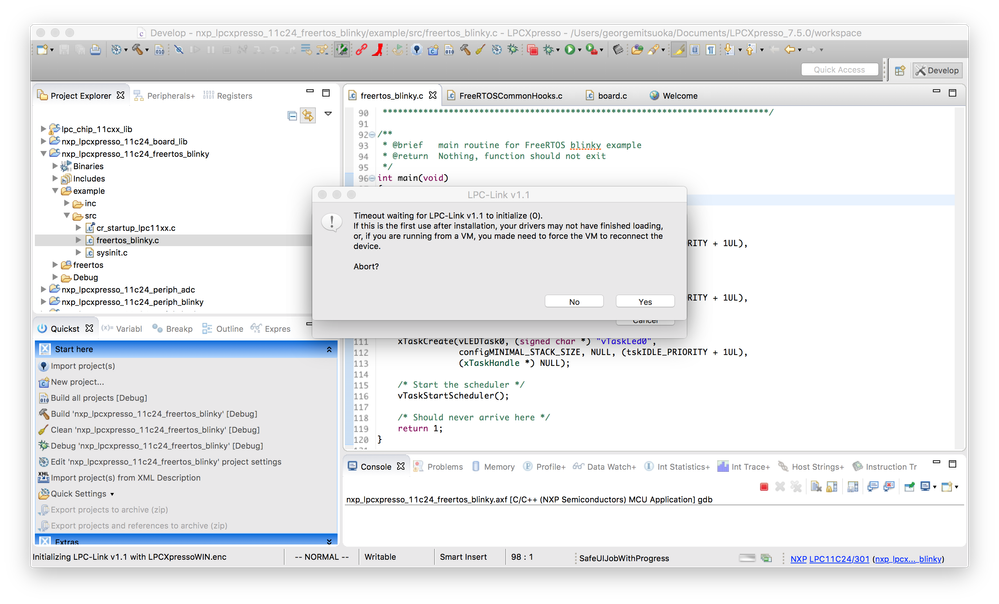Click the Previous Annotation up-arrow icon

point(750,50)
